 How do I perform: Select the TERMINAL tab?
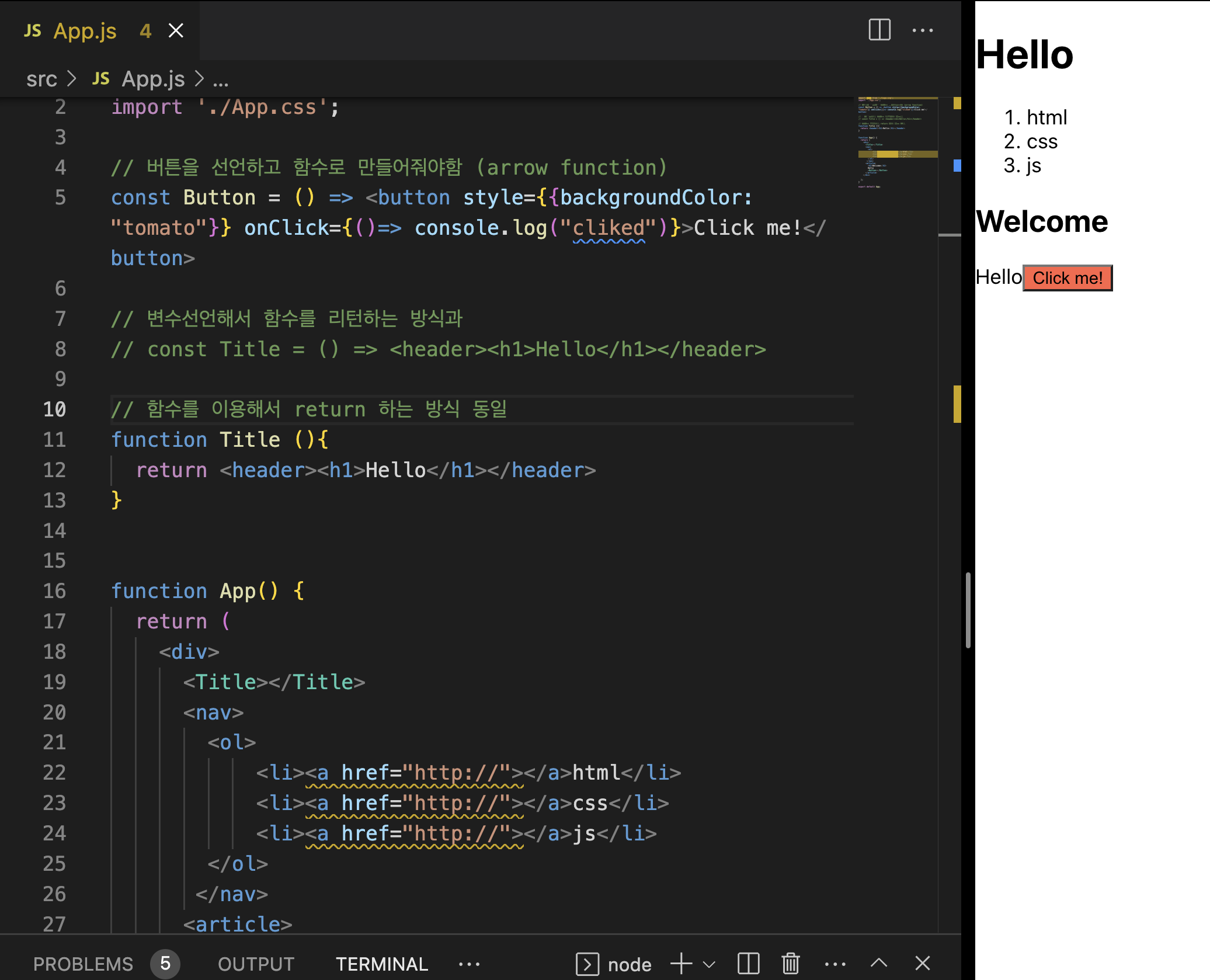382,964
